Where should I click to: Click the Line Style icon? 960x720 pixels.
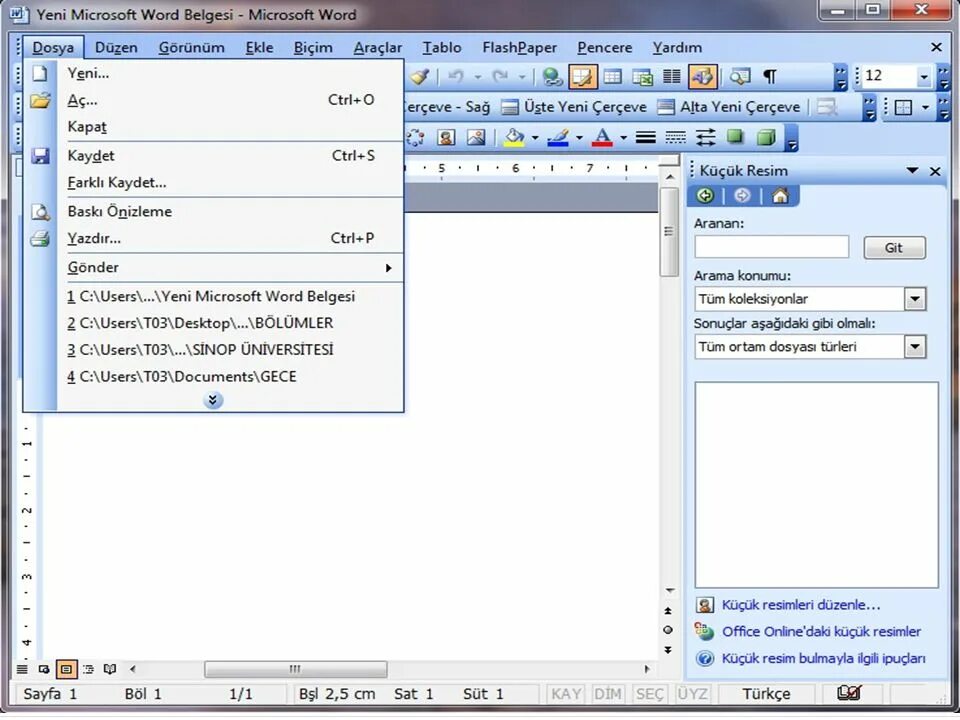(x=645, y=137)
